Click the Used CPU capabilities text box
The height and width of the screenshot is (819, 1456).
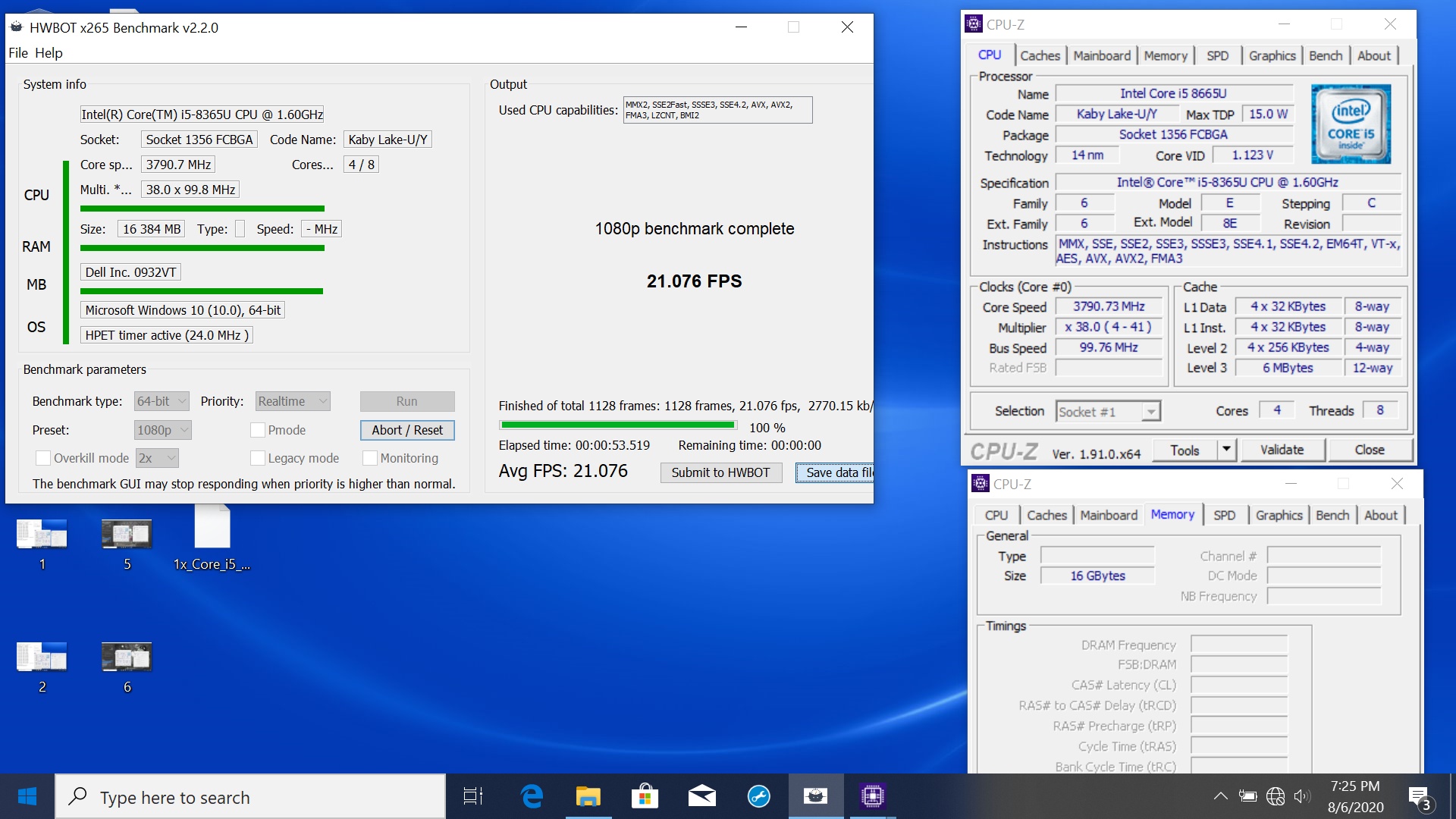click(x=717, y=110)
